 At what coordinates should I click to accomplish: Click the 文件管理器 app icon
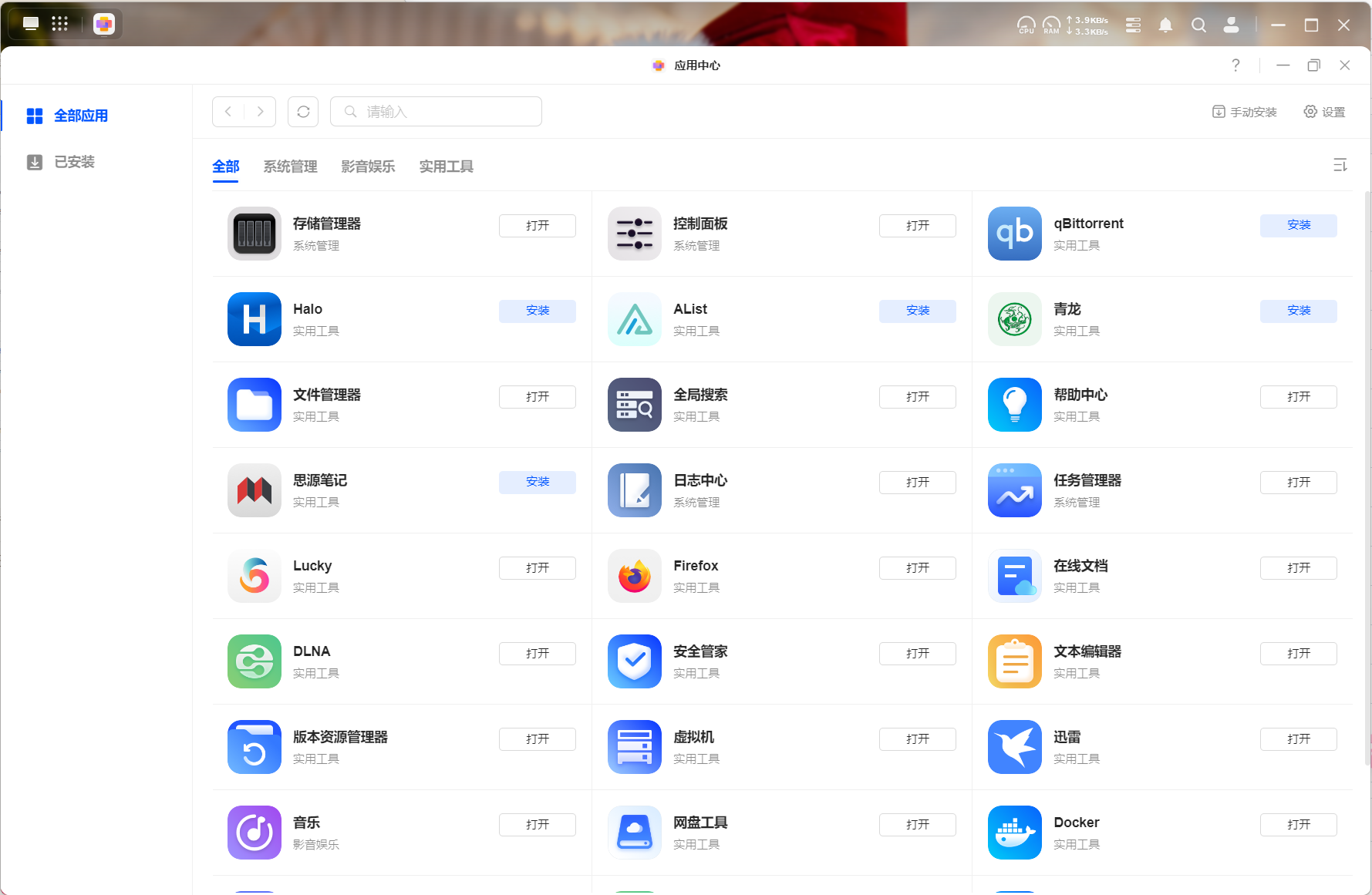255,405
